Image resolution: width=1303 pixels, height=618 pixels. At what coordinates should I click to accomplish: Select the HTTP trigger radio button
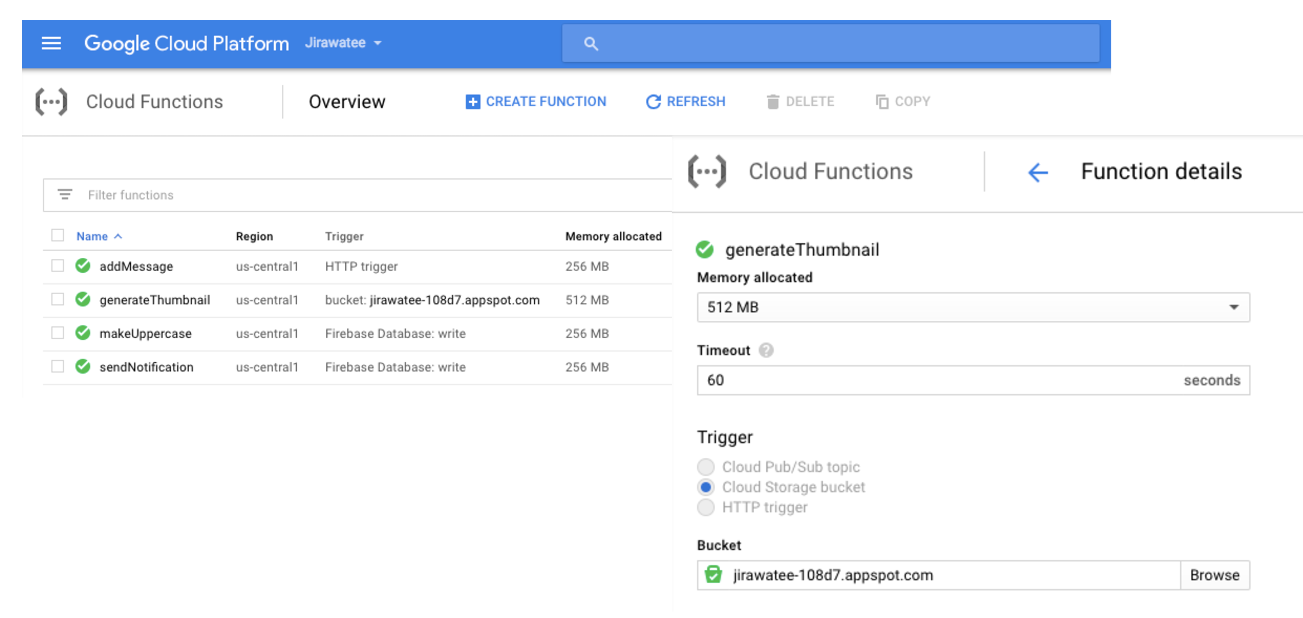point(706,507)
